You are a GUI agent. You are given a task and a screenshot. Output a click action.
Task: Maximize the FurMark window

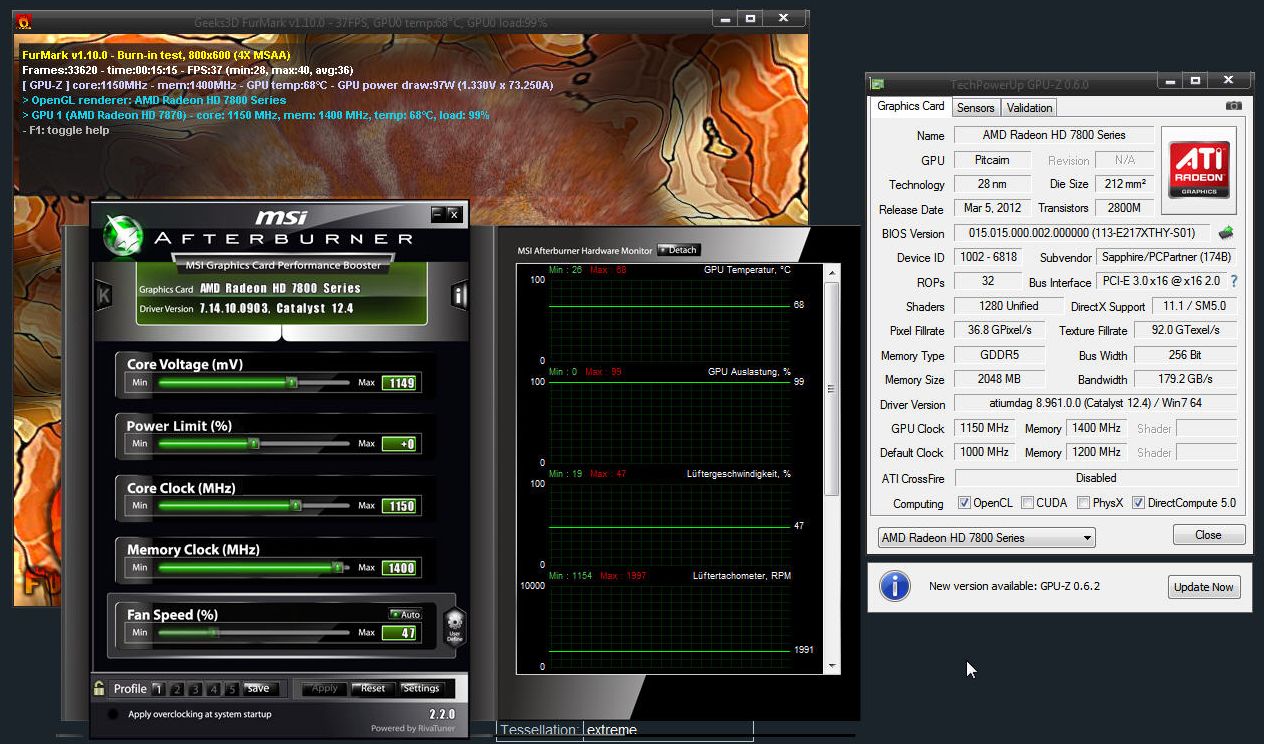(752, 18)
